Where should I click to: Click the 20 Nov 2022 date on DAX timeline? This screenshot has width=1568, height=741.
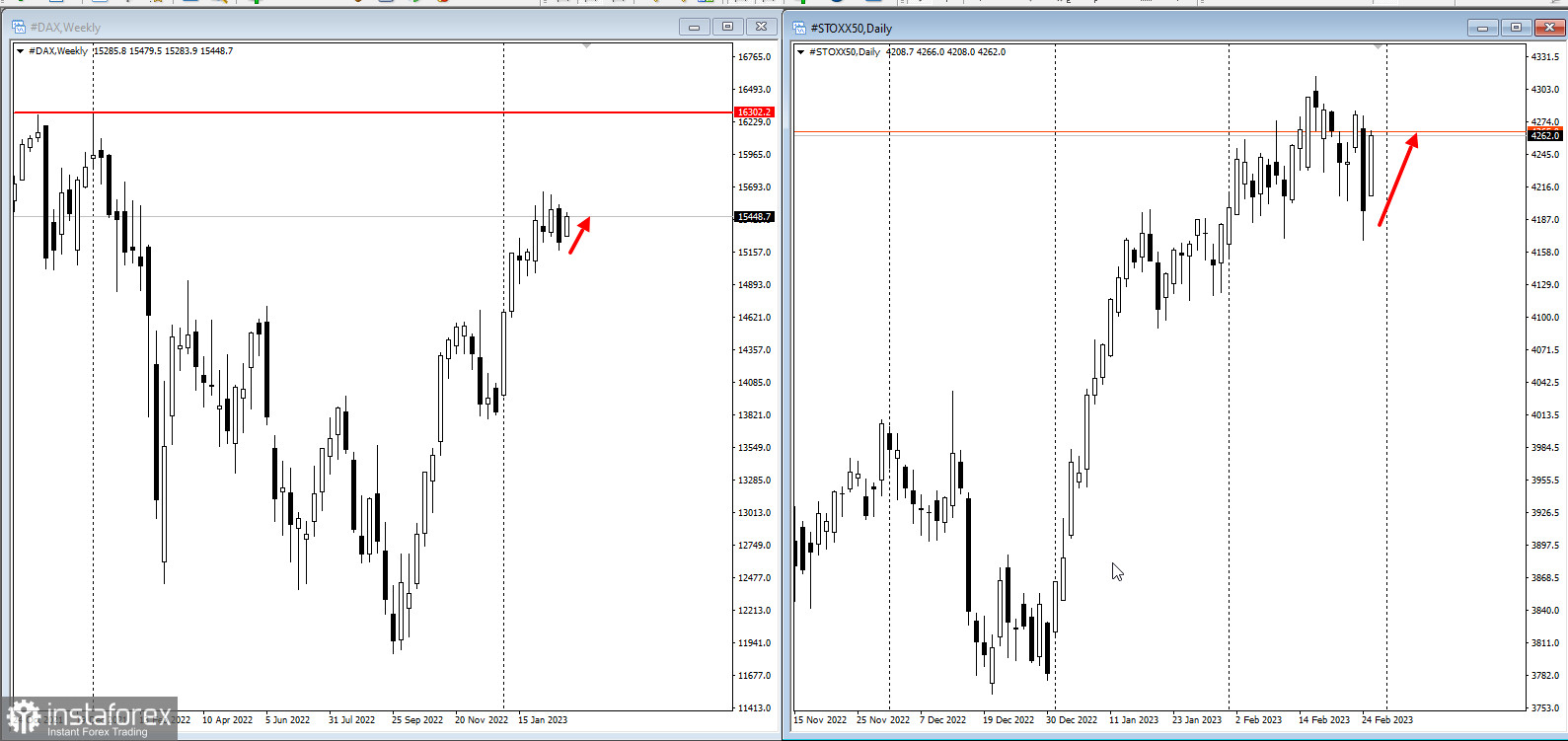pos(482,720)
